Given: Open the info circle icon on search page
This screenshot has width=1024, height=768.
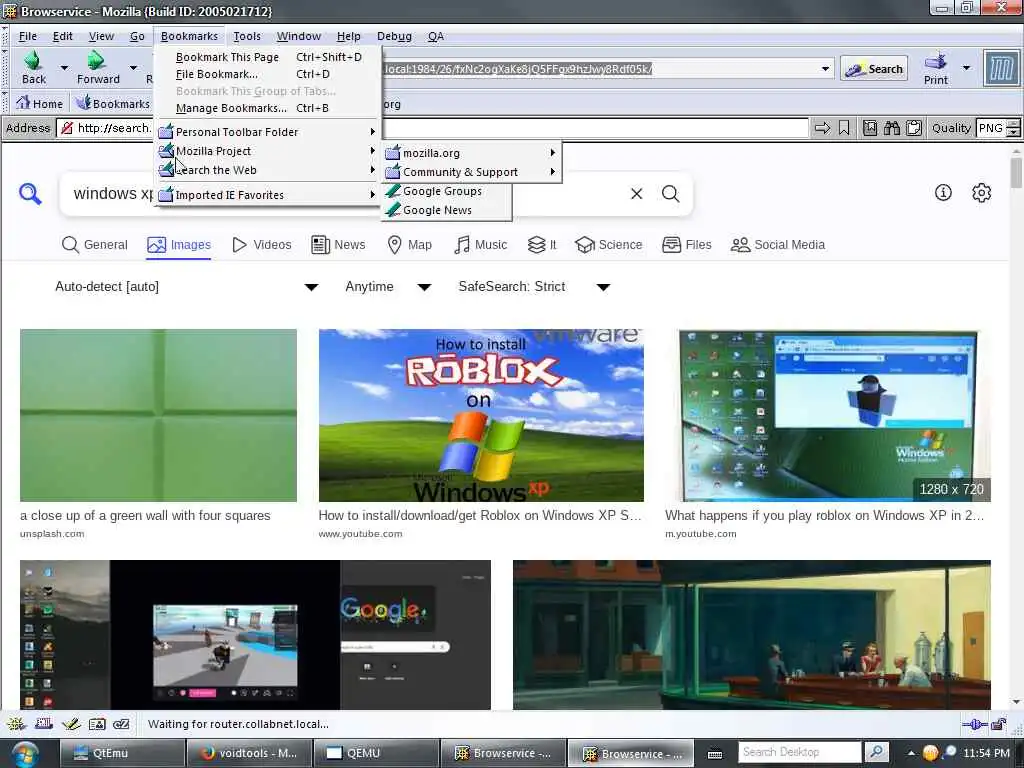Looking at the screenshot, I should click(943, 192).
